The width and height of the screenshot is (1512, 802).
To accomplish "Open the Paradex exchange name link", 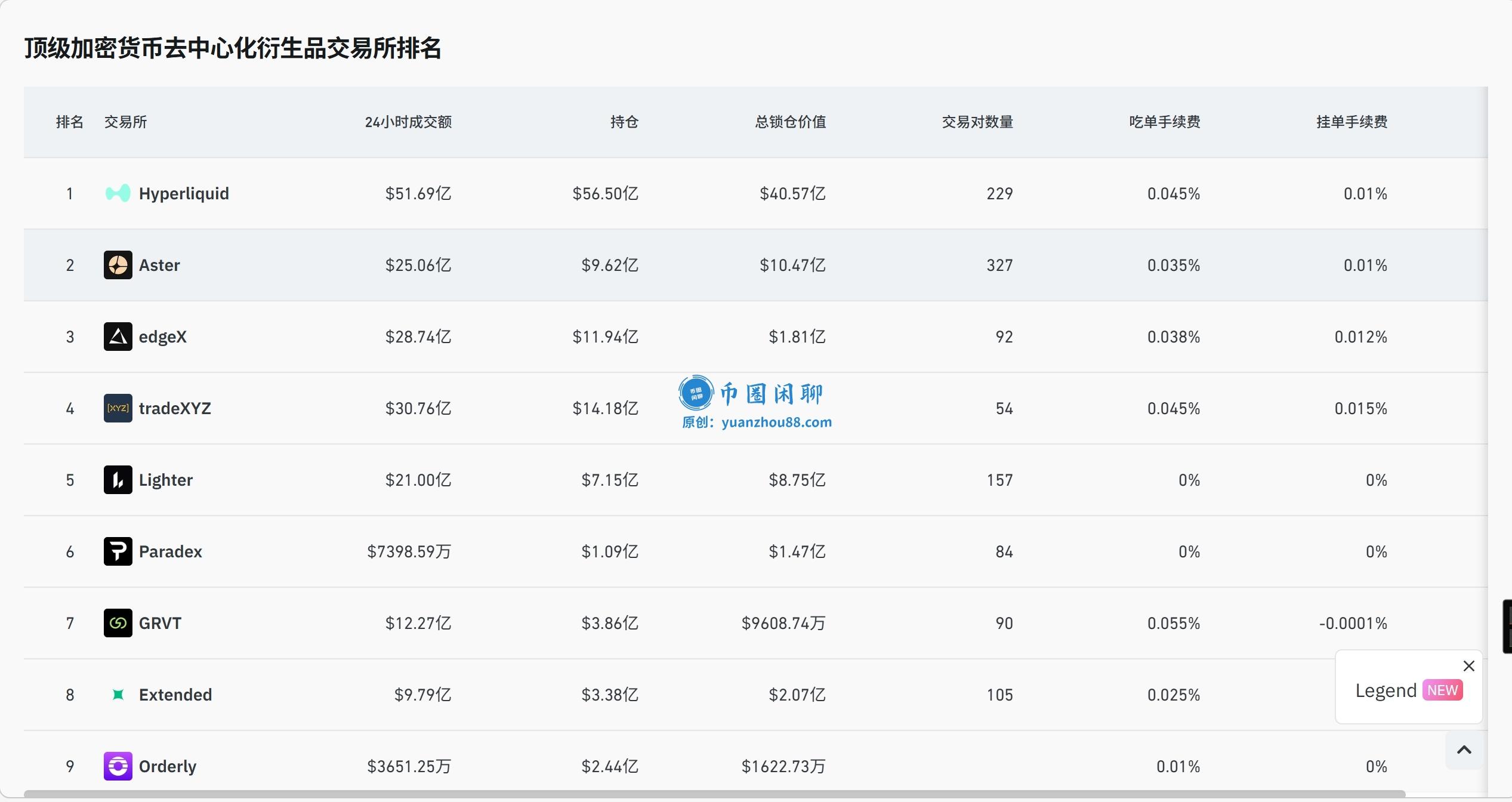I will click(x=171, y=551).
